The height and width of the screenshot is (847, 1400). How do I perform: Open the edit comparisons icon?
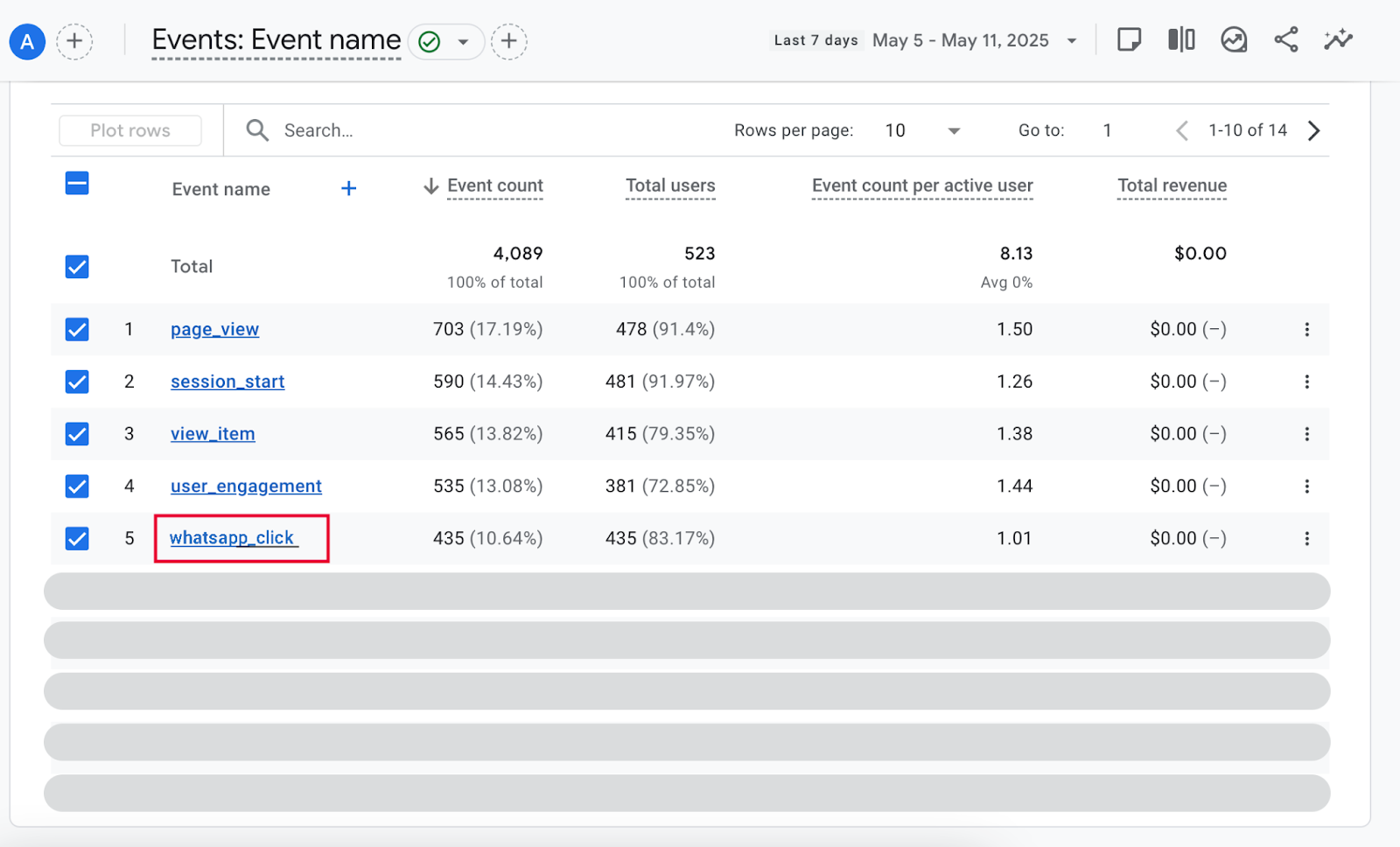pyautogui.click(x=1181, y=39)
